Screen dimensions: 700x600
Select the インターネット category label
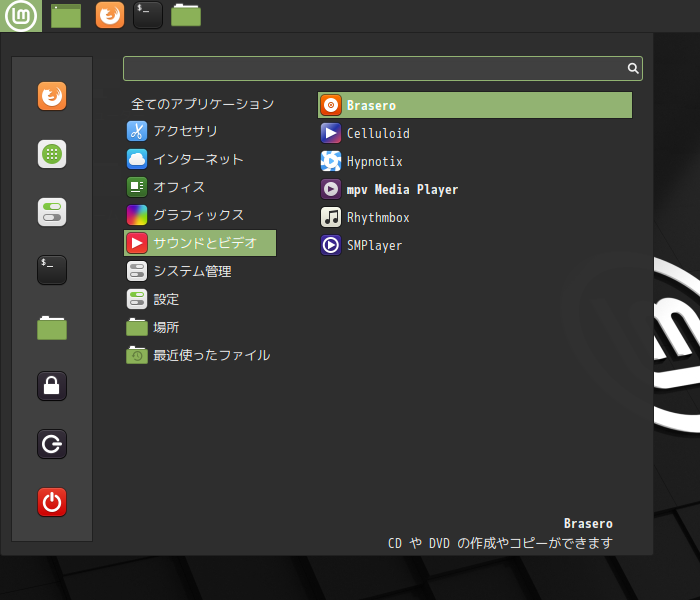coord(198,159)
